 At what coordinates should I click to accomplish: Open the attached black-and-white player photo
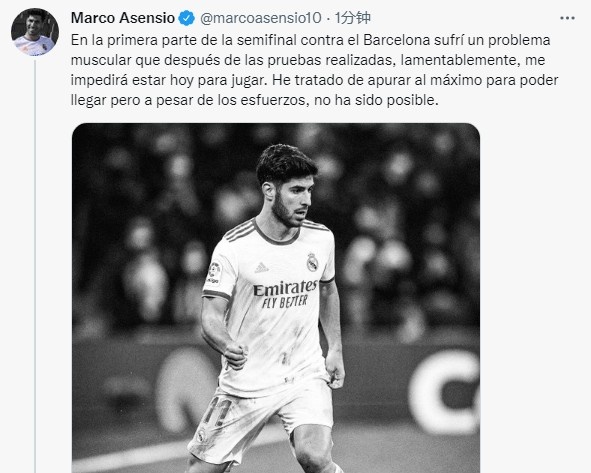(276, 298)
